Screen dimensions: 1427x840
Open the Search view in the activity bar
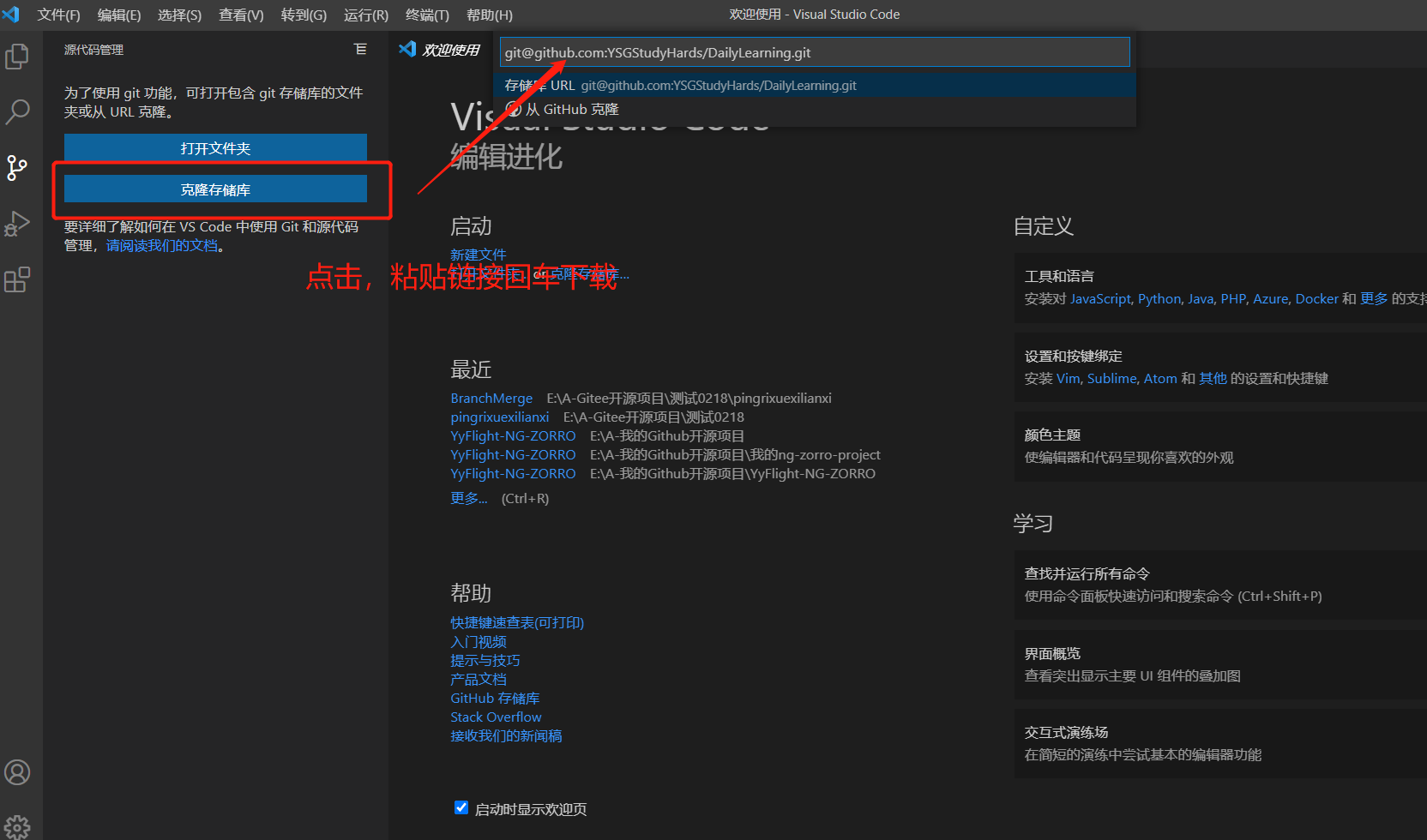tap(17, 111)
